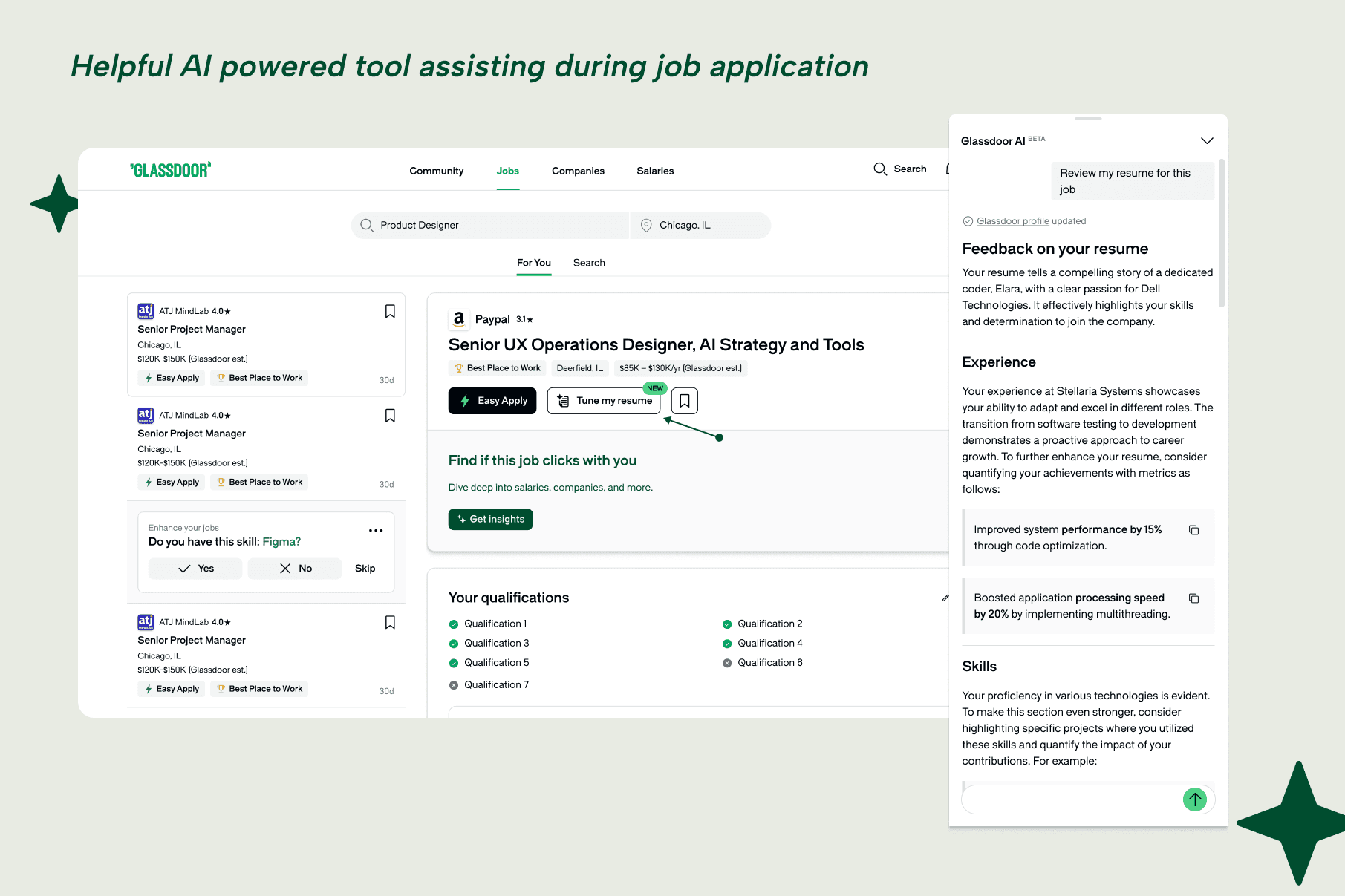Copy the 'Boosted application processing speed' suggestion

click(1194, 598)
